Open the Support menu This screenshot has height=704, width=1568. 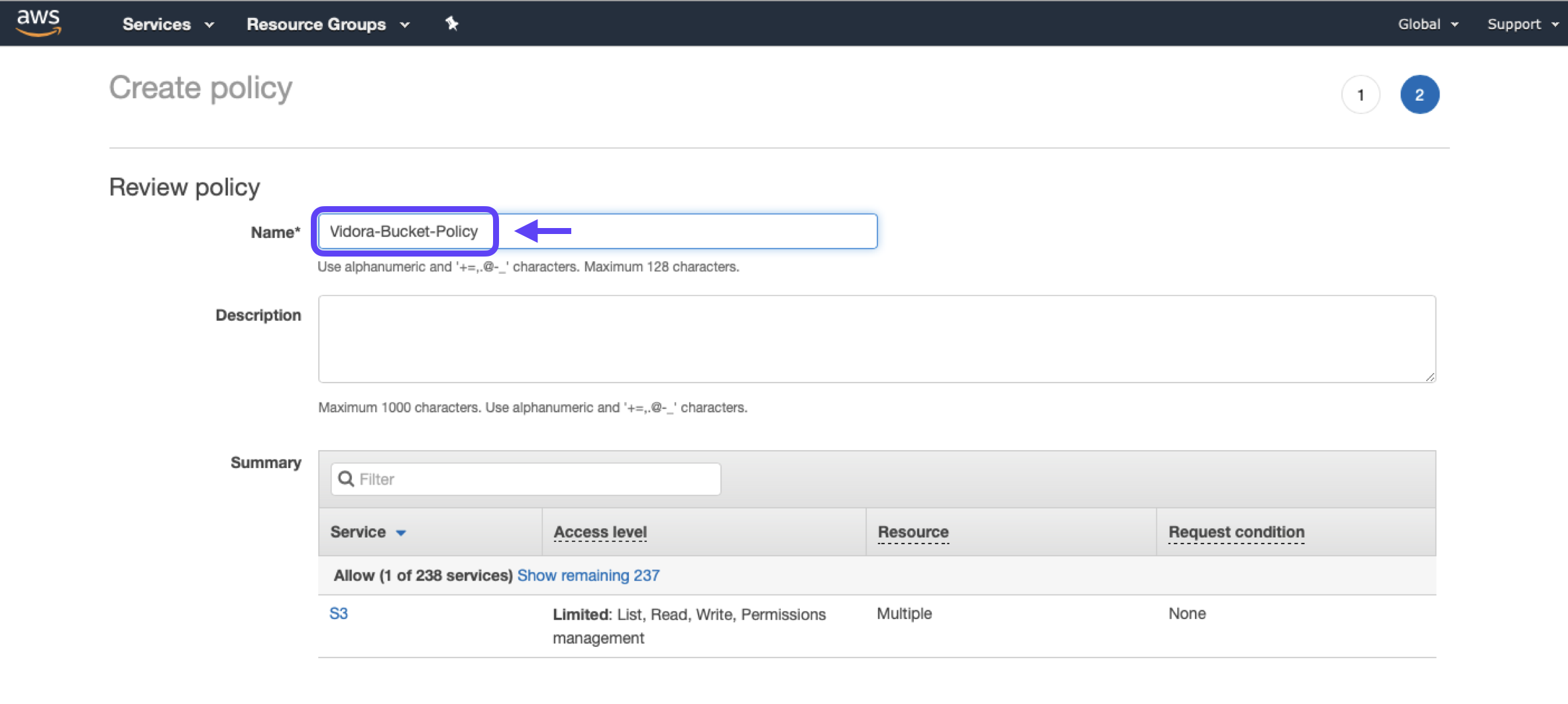click(x=1522, y=25)
